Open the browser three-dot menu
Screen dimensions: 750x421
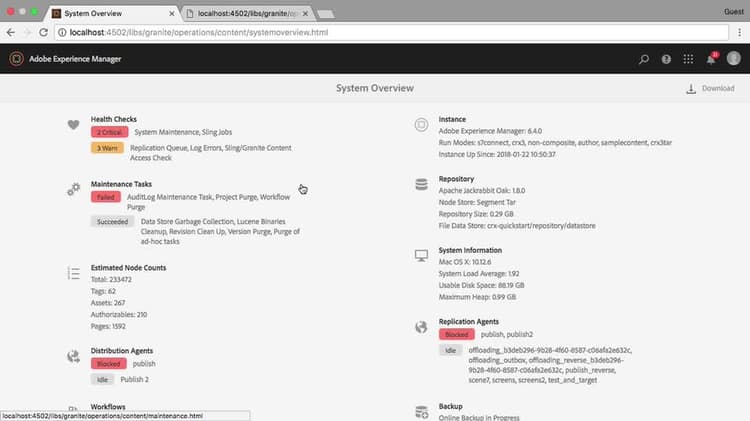click(x=739, y=33)
